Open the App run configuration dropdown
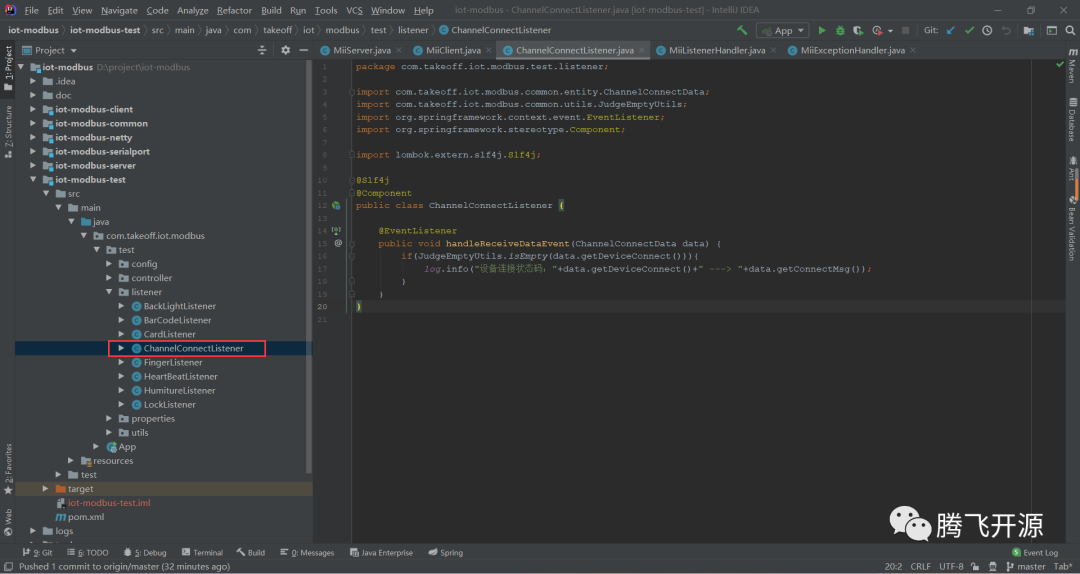 pyautogui.click(x=783, y=30)
